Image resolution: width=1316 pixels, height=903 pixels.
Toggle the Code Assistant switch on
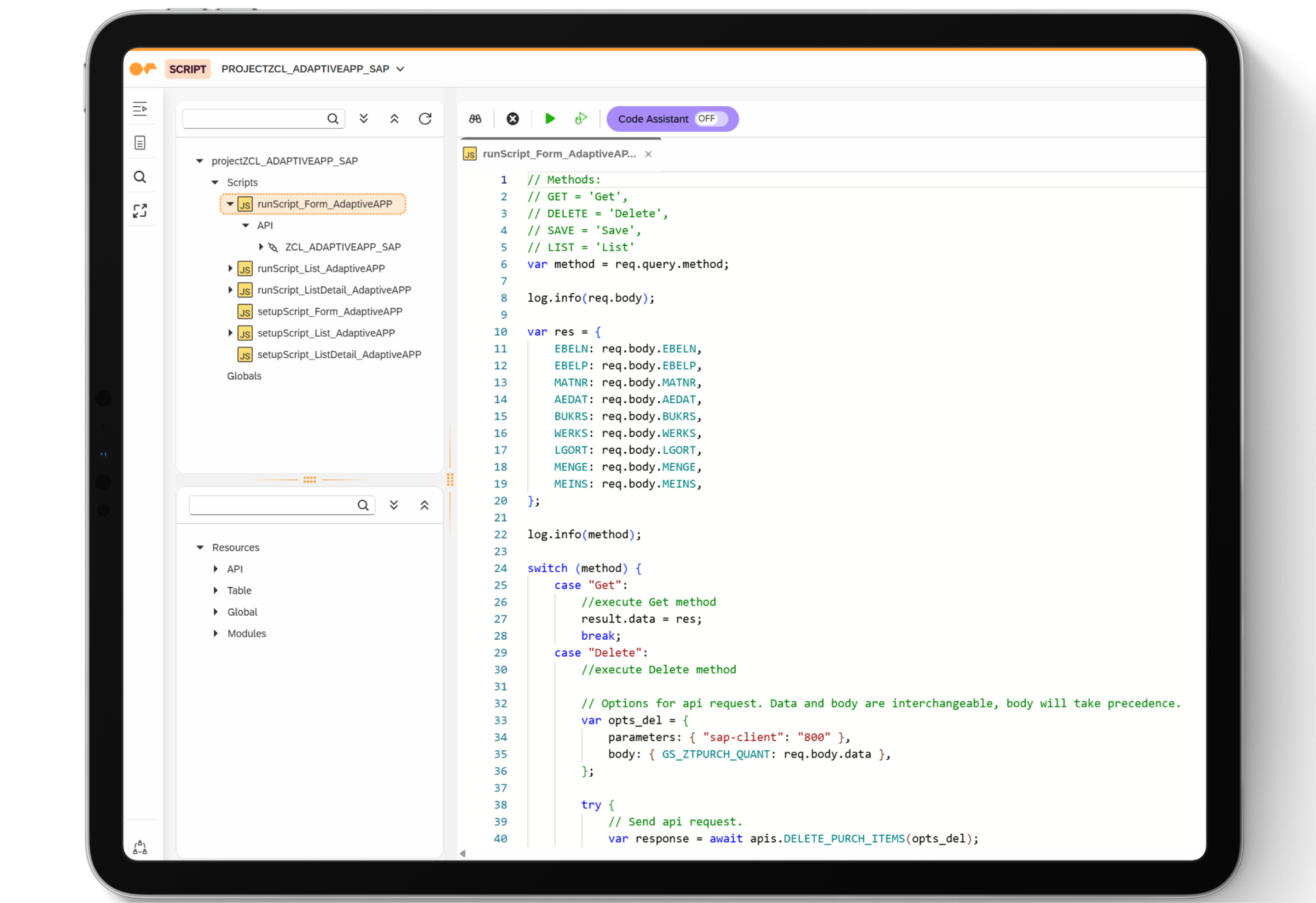(710, 119)
